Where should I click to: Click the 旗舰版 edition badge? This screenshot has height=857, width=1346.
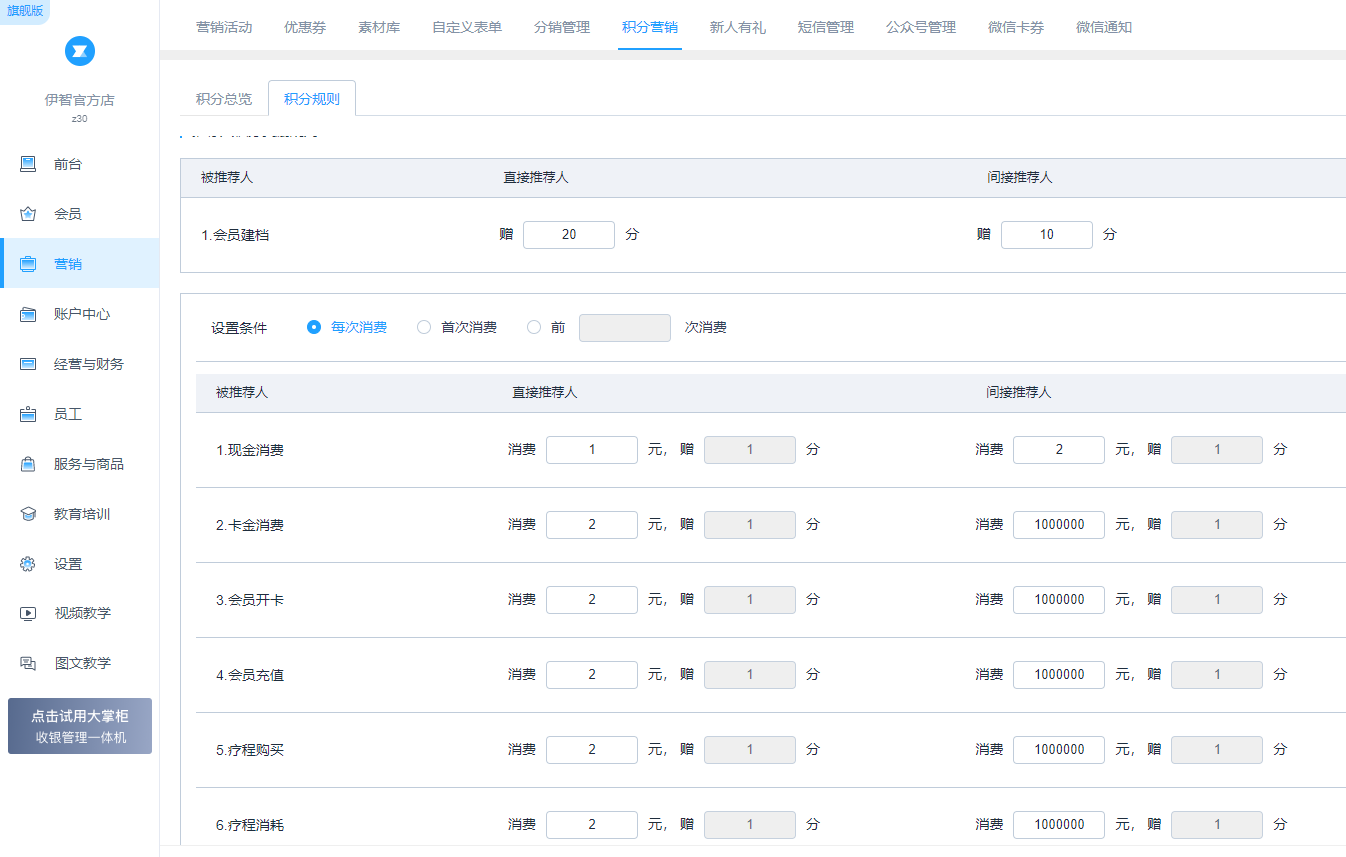pos(24,11)
